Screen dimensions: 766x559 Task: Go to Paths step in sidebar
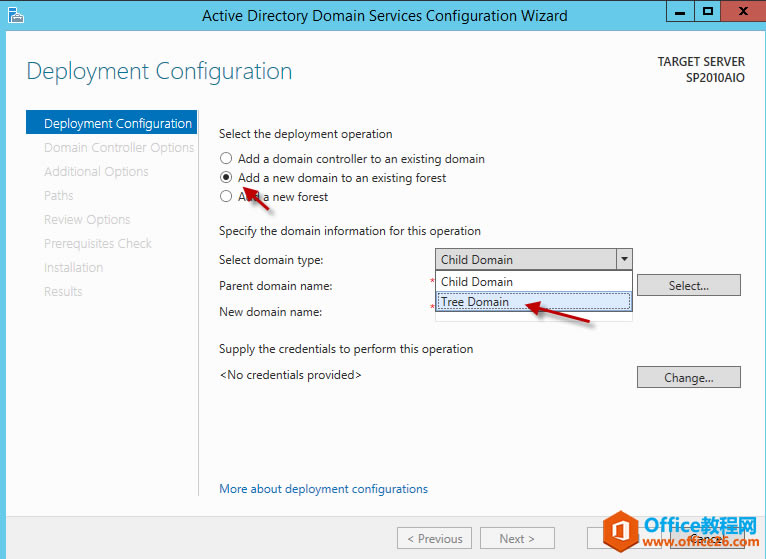click(x=59, y=195)
